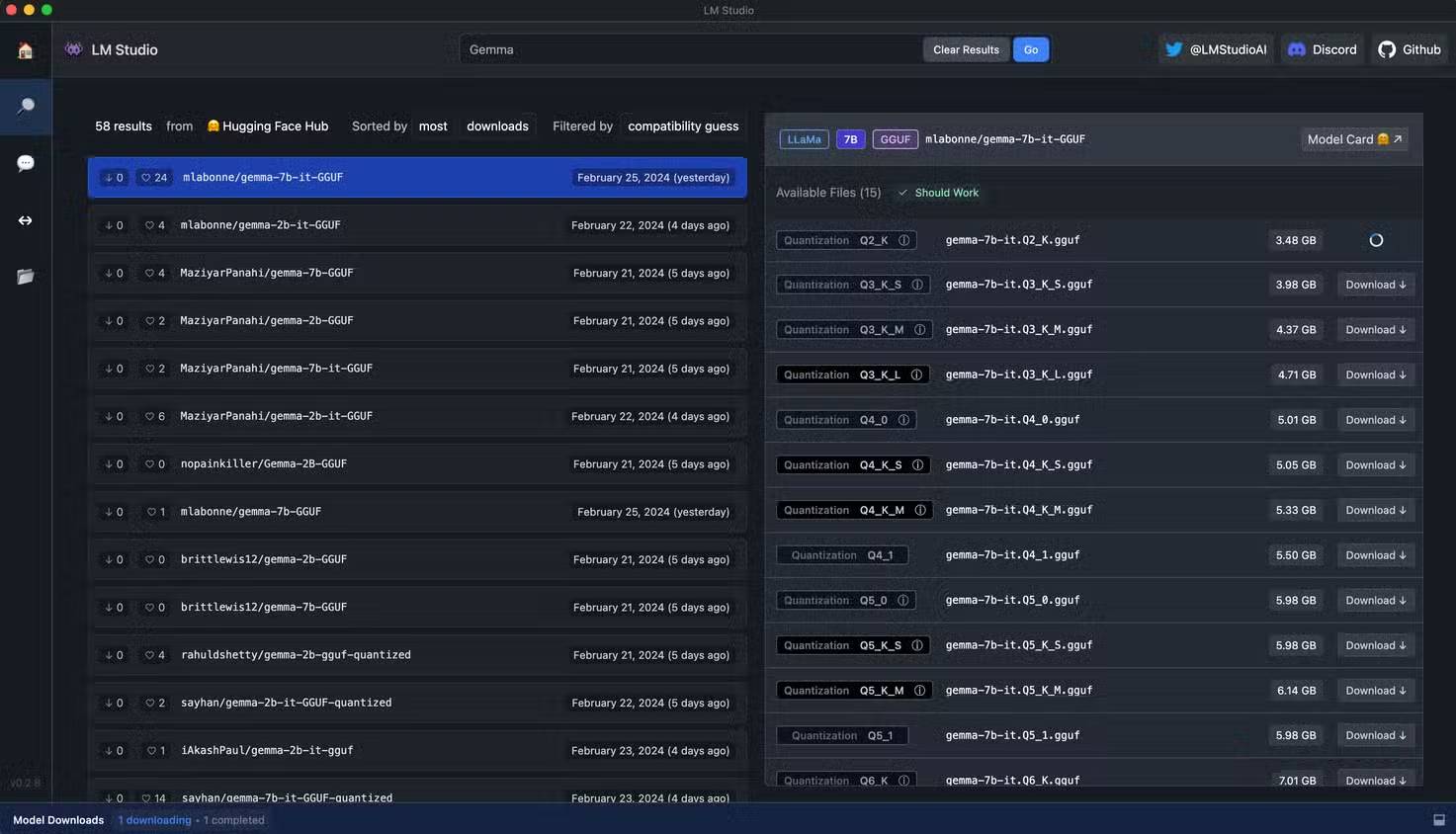Screen dimensions: 1456x834
Task: Download gemma-7b-it.Q5_1.gguf
Action: coord(1376,735)
